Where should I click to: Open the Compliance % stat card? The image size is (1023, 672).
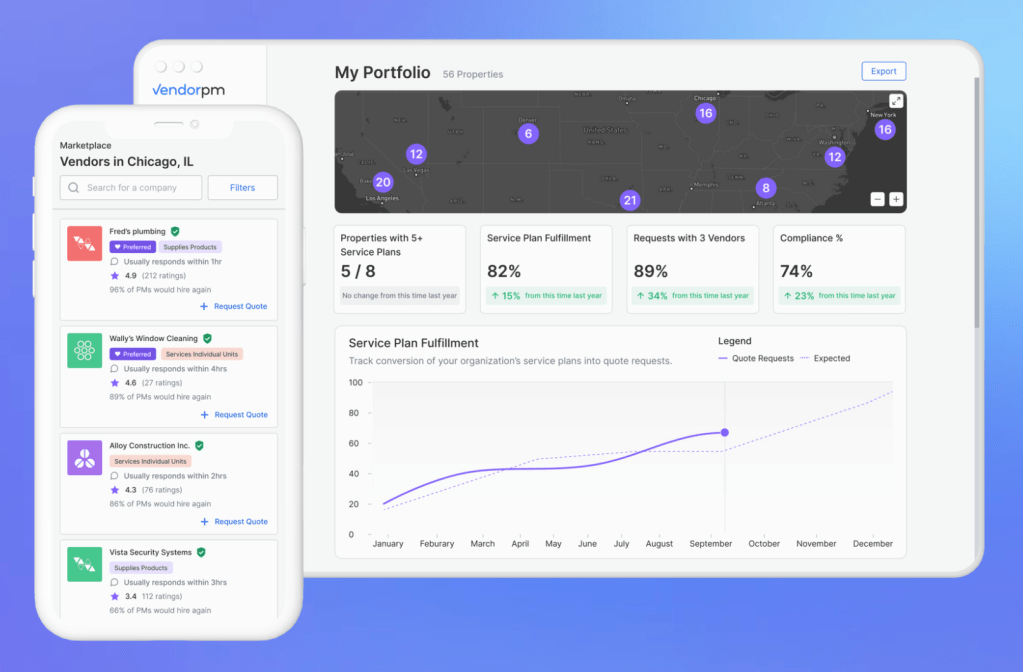point(839,269)
